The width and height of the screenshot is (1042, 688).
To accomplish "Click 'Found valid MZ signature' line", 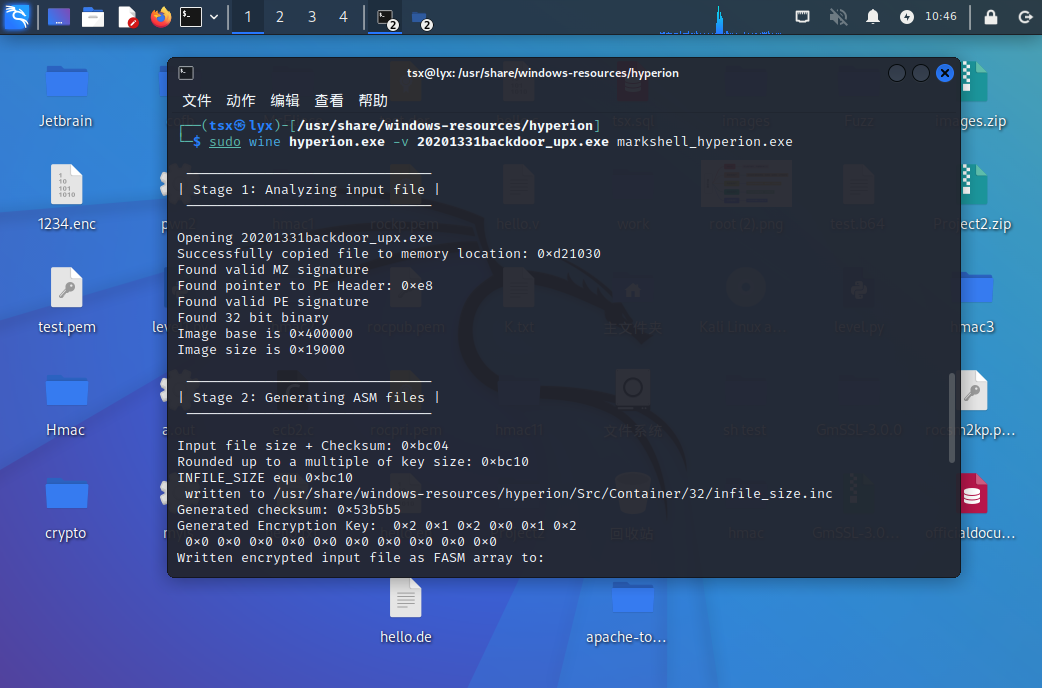I will click(273, 270).
